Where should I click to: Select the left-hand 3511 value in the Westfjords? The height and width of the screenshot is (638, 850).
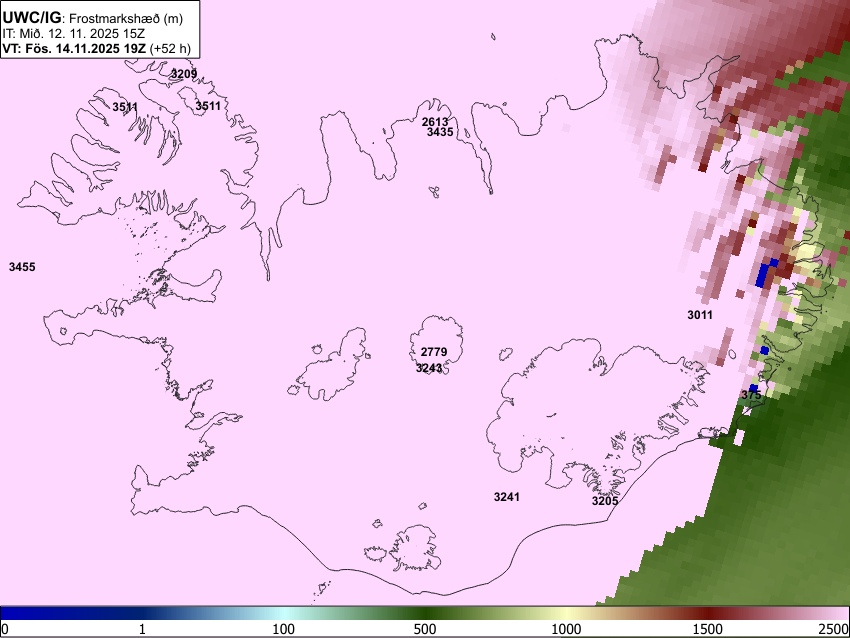[x=125, y=107]
